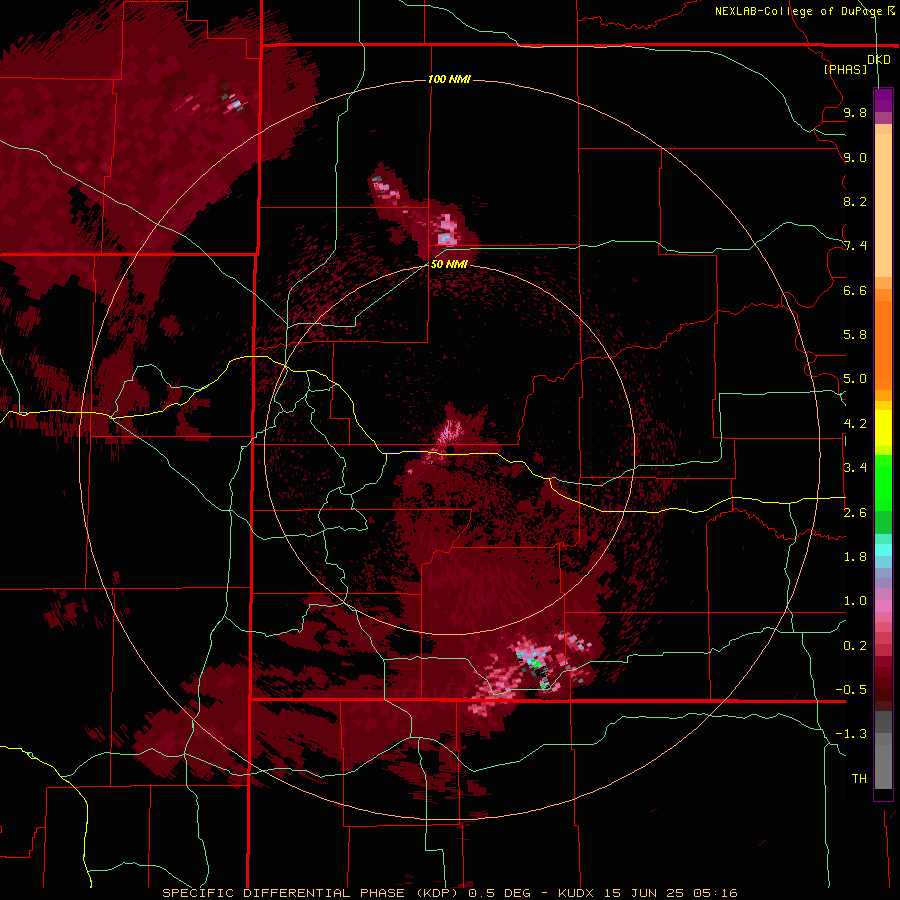This screenshot has width=900, height=900.
Task: Click the 100 NMI range ring label
Action: [x=449, y=79]
